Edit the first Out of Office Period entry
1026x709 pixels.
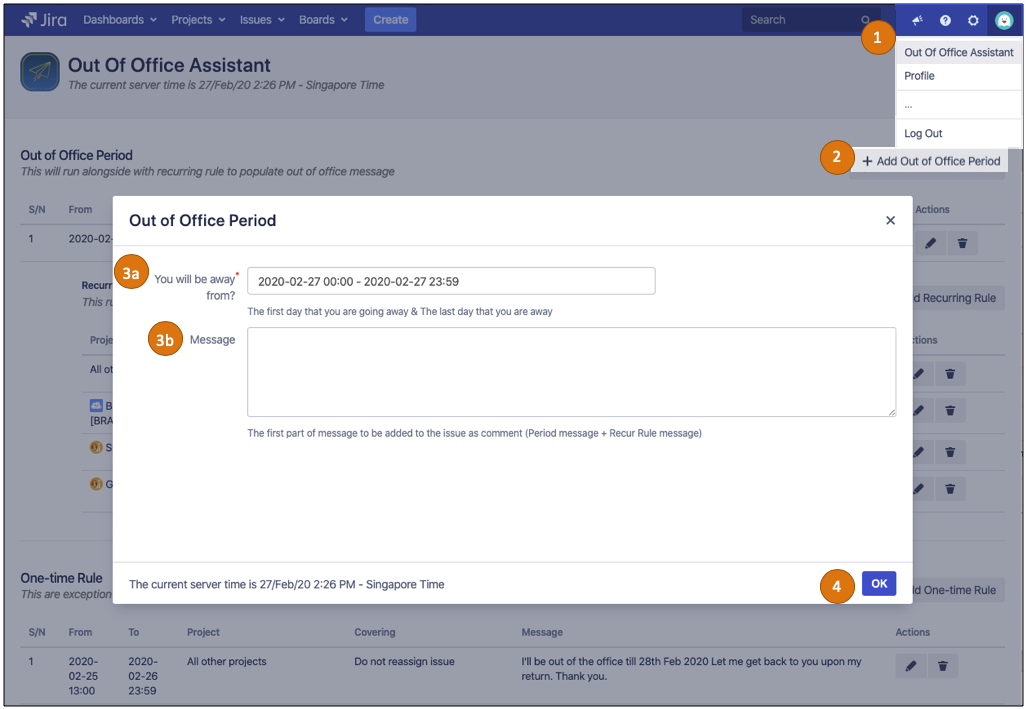point(930,243)
